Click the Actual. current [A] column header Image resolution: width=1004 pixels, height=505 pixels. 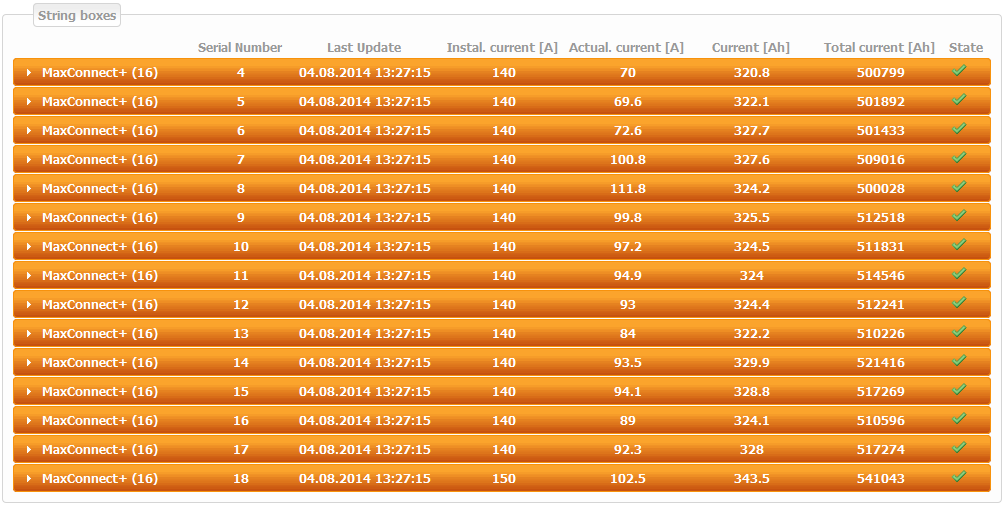[x=626, y=48]
